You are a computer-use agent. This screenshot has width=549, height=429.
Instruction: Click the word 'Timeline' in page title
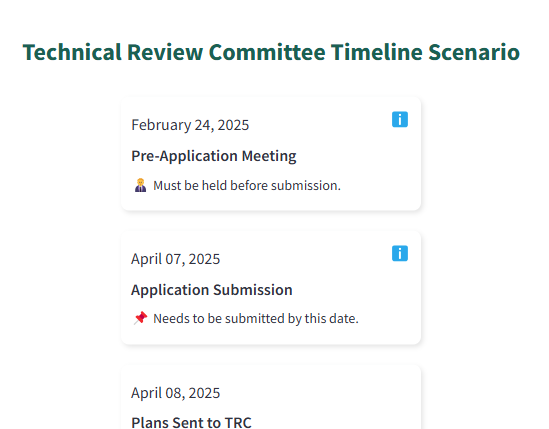click(x=377, y=52)
